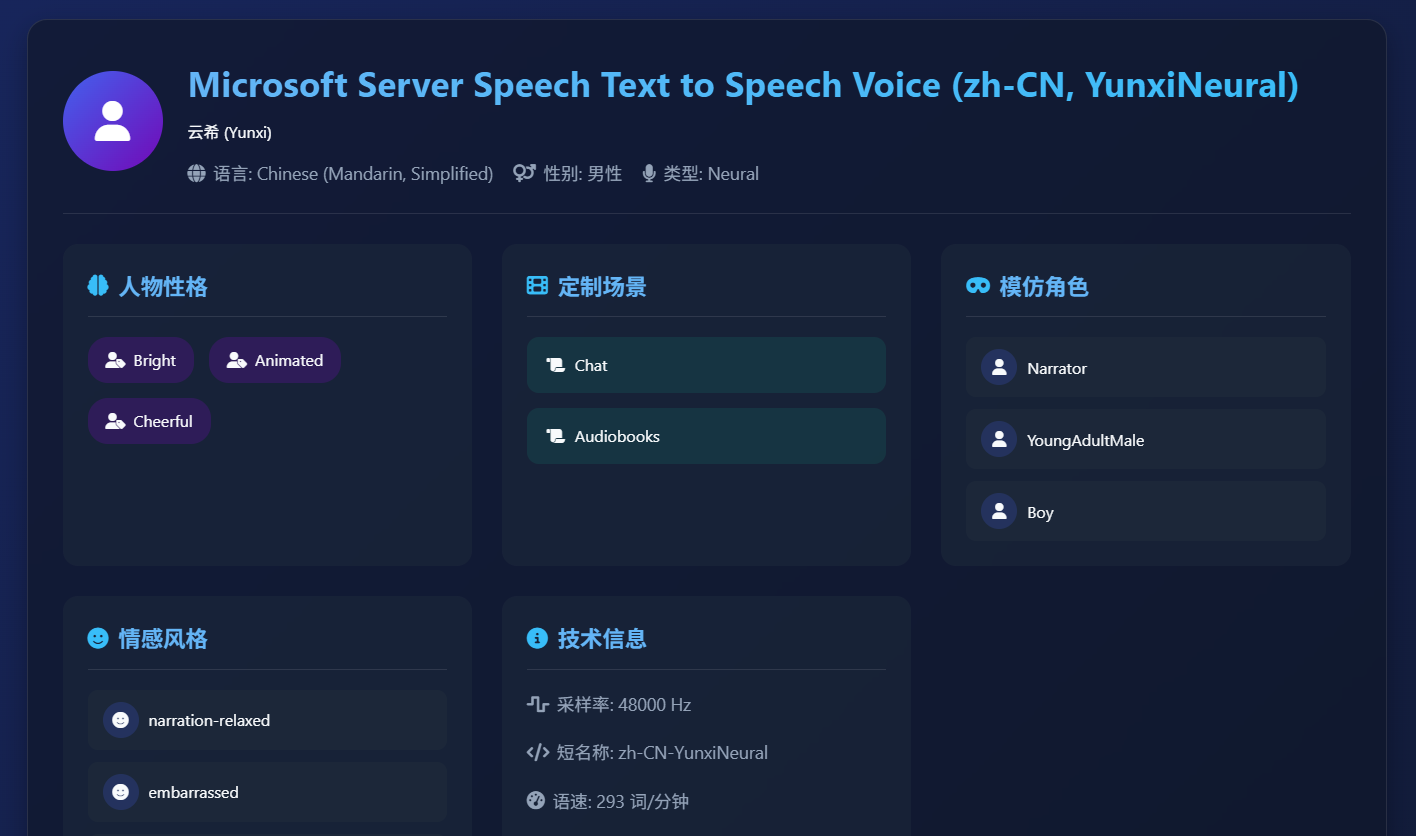Select the Bright personality tag
Screen dimensions: 1416x836
click(x=141, y=360)
